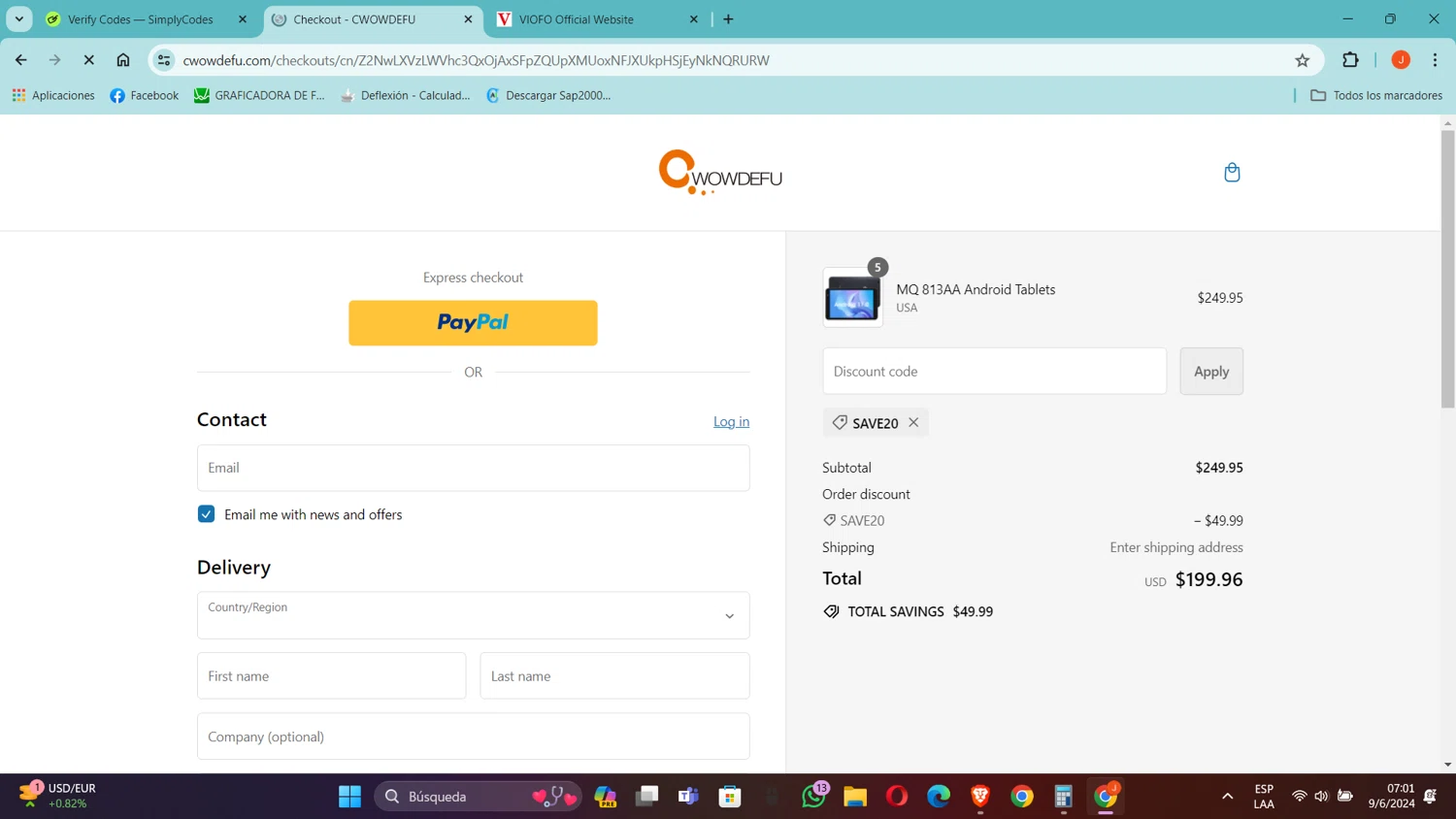Open the clock showing 07:01 9/6/2024
1456x819 pixels.
point(1392,796)
